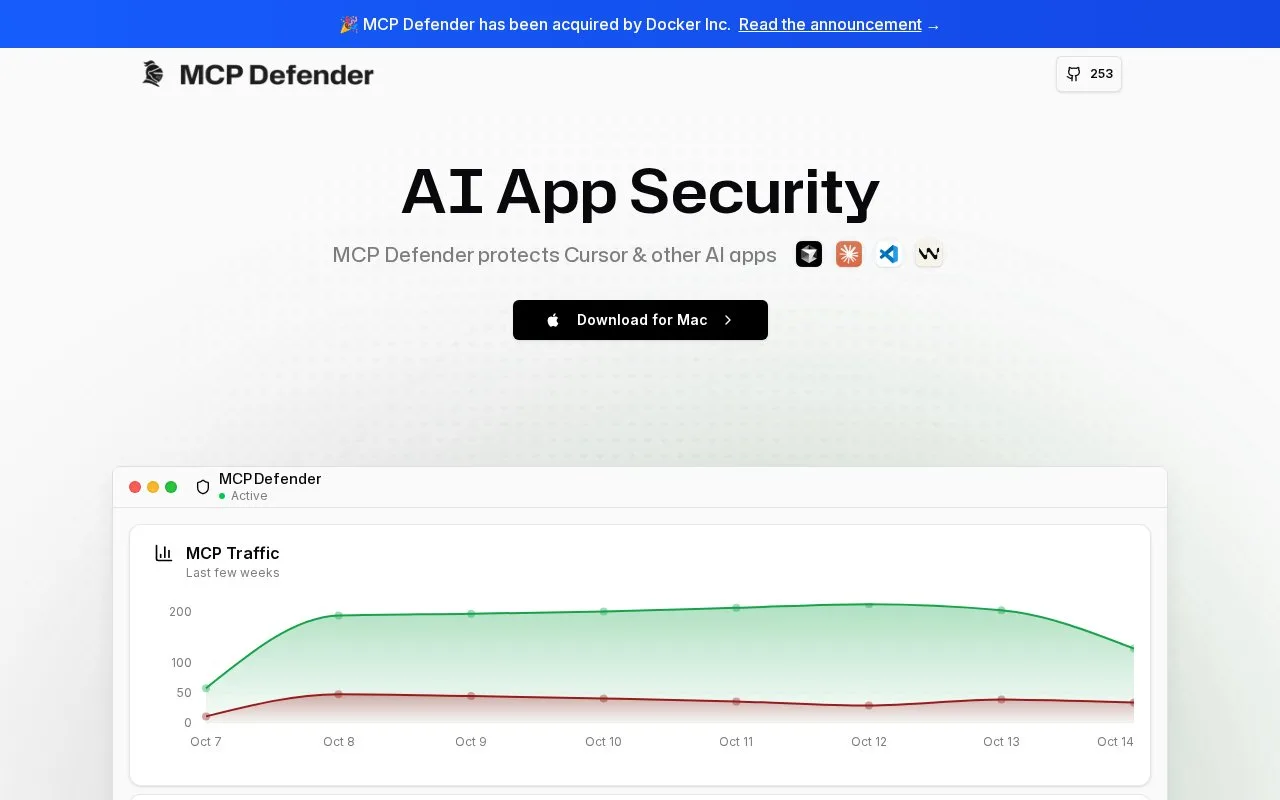The image size is (1280, 800).
Task: Click the Cursor app icon
Action: click(x=809, y=254)
